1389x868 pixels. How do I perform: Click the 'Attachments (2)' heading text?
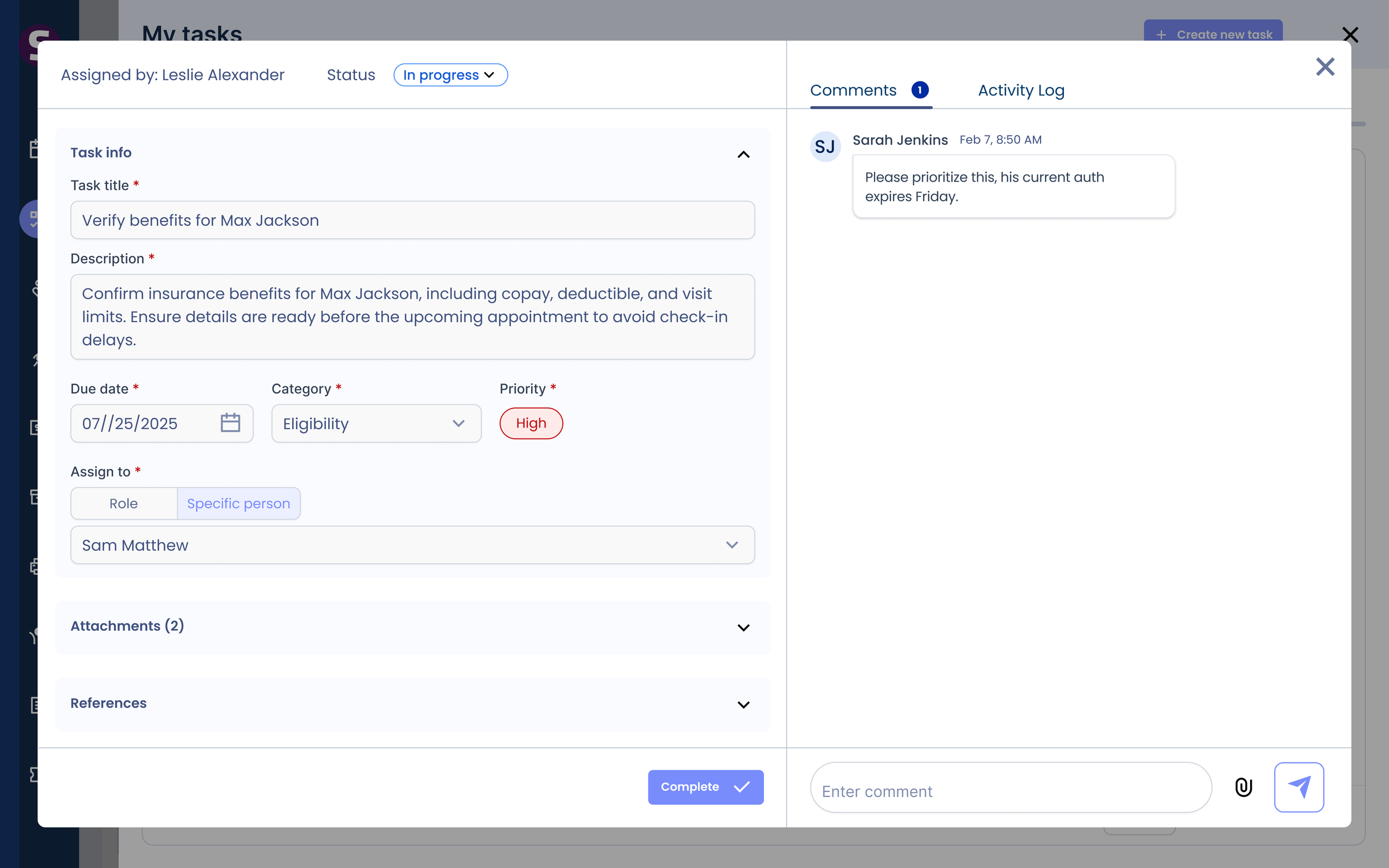pos(127,626)
